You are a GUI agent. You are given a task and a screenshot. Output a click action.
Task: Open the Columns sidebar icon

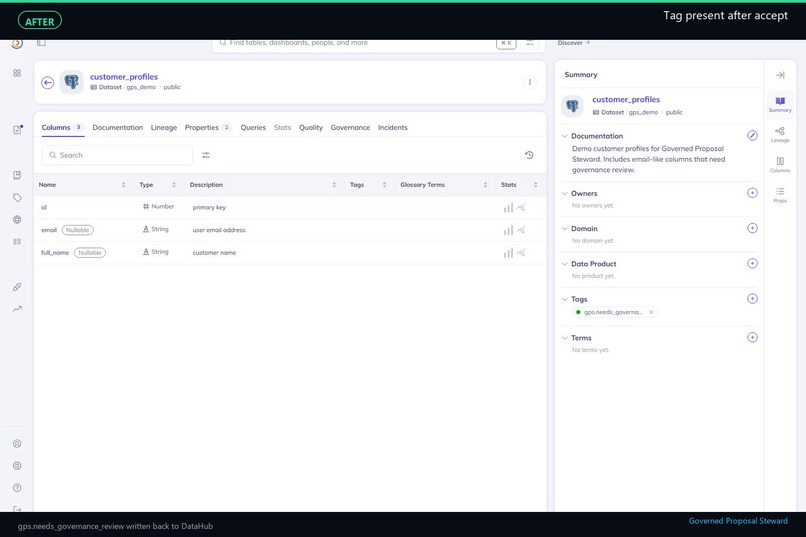click(x=780, y=164)
